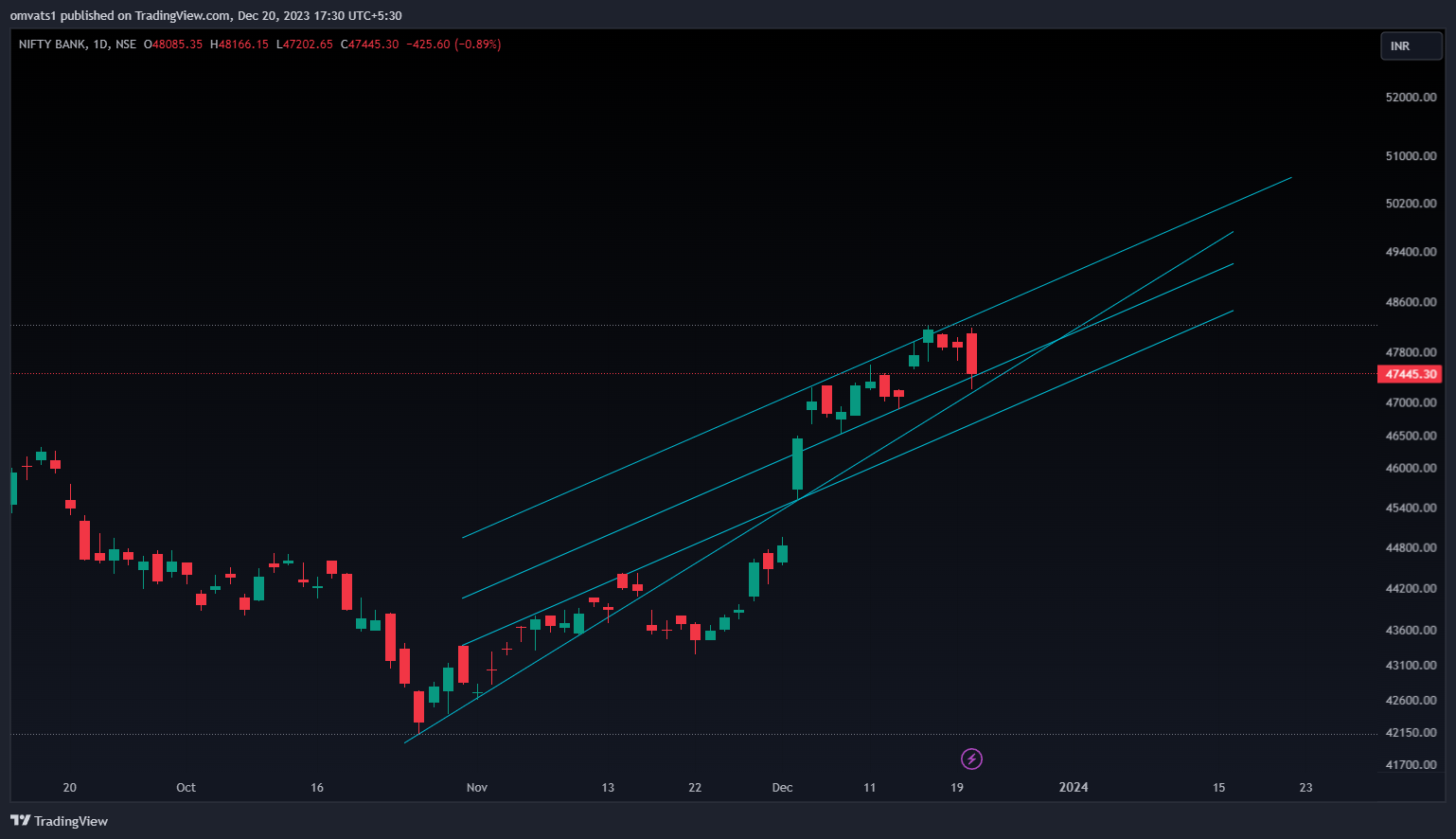The image size is (1456, 839).
Task: Click the current price label 47445.30
Action: [x=1410, y=374]
